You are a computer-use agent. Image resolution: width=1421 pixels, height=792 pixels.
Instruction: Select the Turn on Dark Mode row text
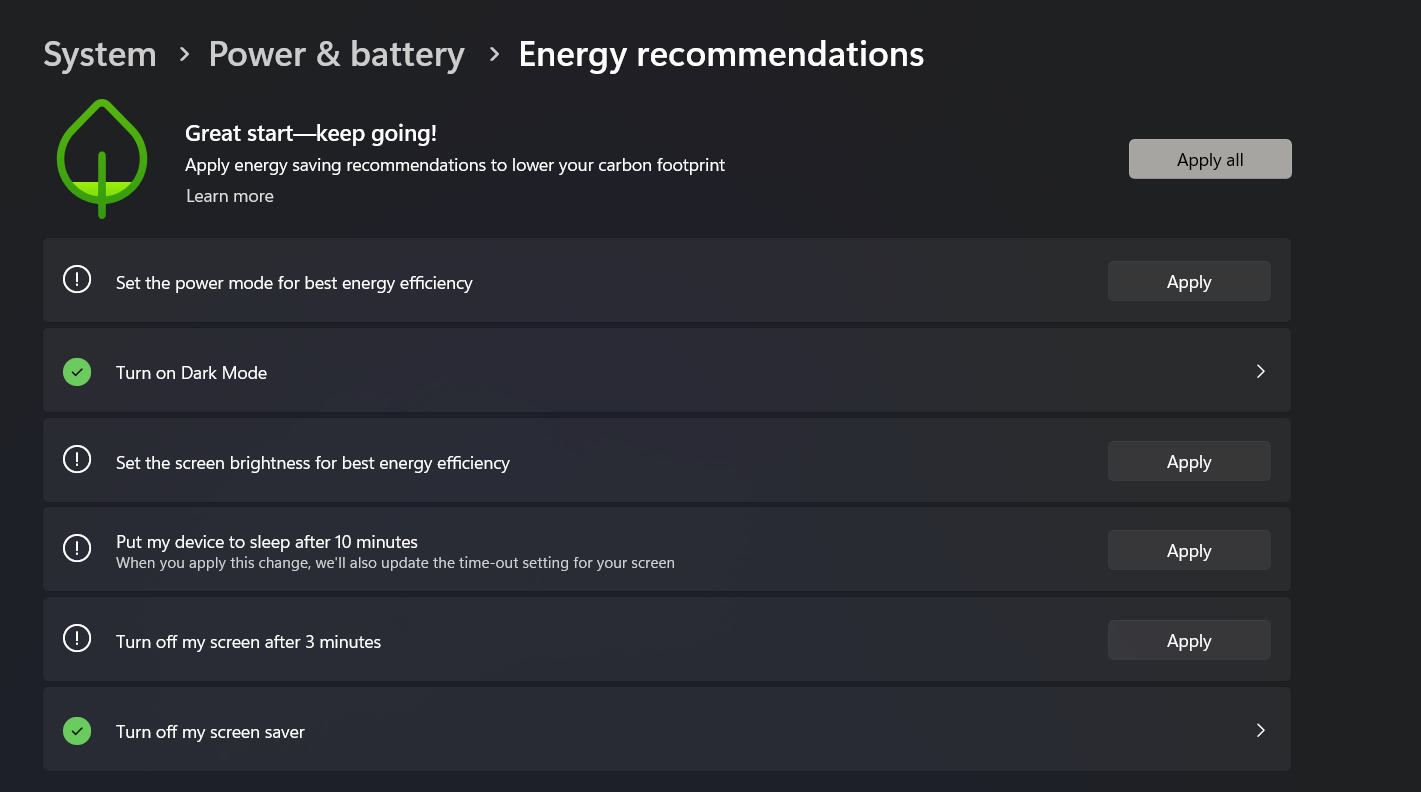[191, 373]
